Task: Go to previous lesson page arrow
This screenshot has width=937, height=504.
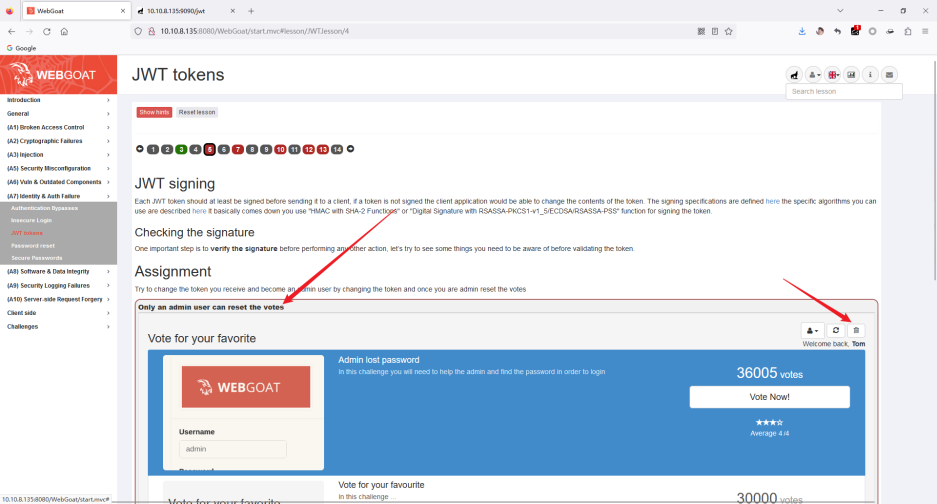Action: [x=140, y=149]
